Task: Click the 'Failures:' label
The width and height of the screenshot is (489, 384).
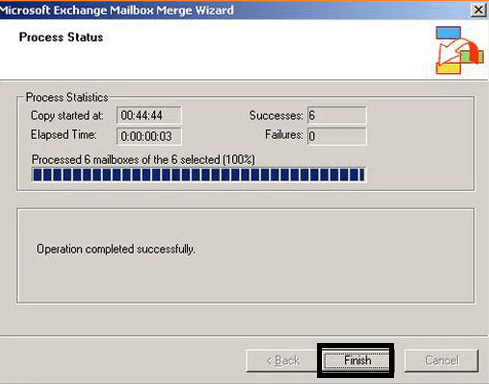Action: (284, 135)
